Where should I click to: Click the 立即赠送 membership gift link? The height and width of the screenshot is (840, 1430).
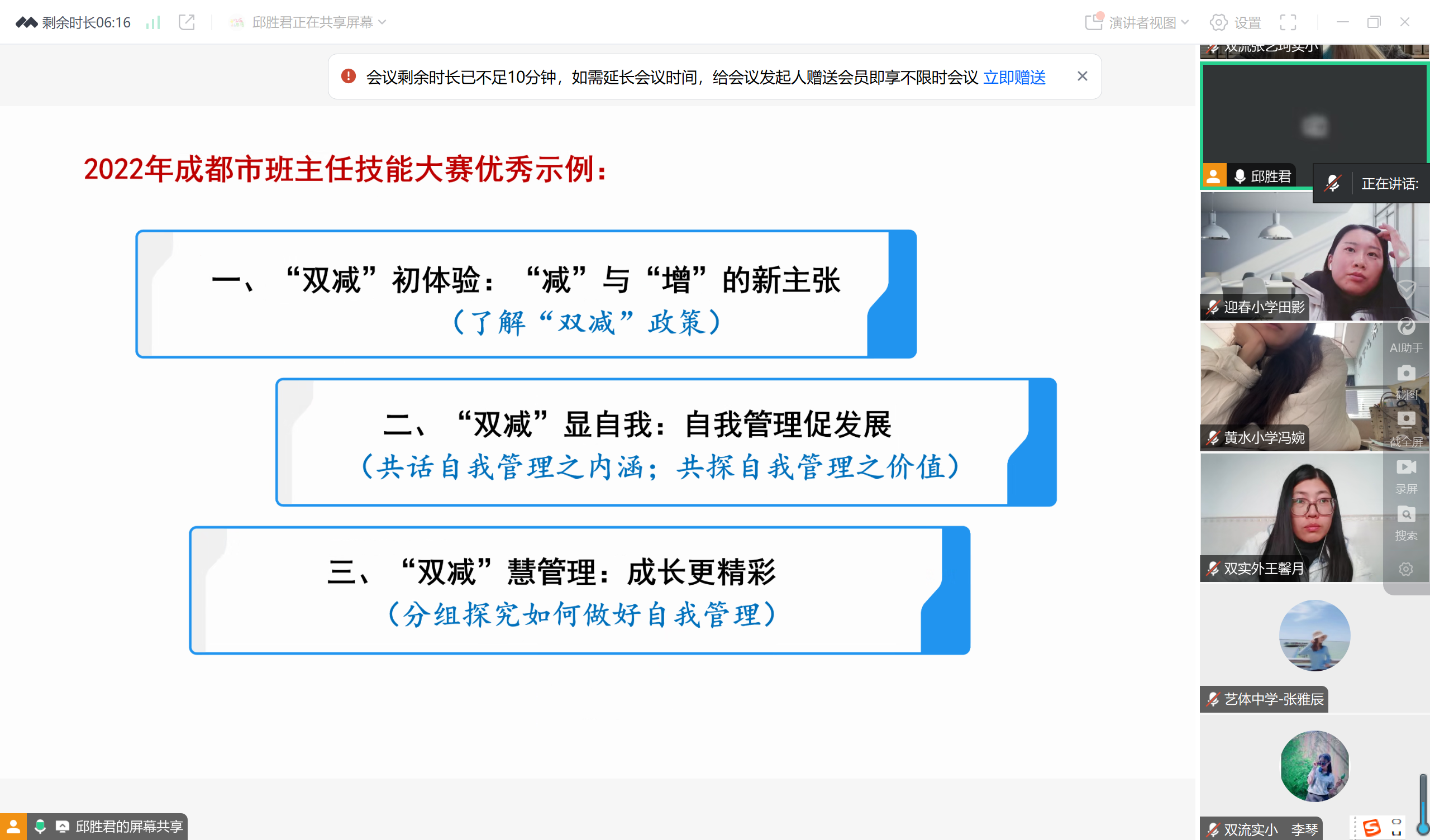pos(1014,77)
